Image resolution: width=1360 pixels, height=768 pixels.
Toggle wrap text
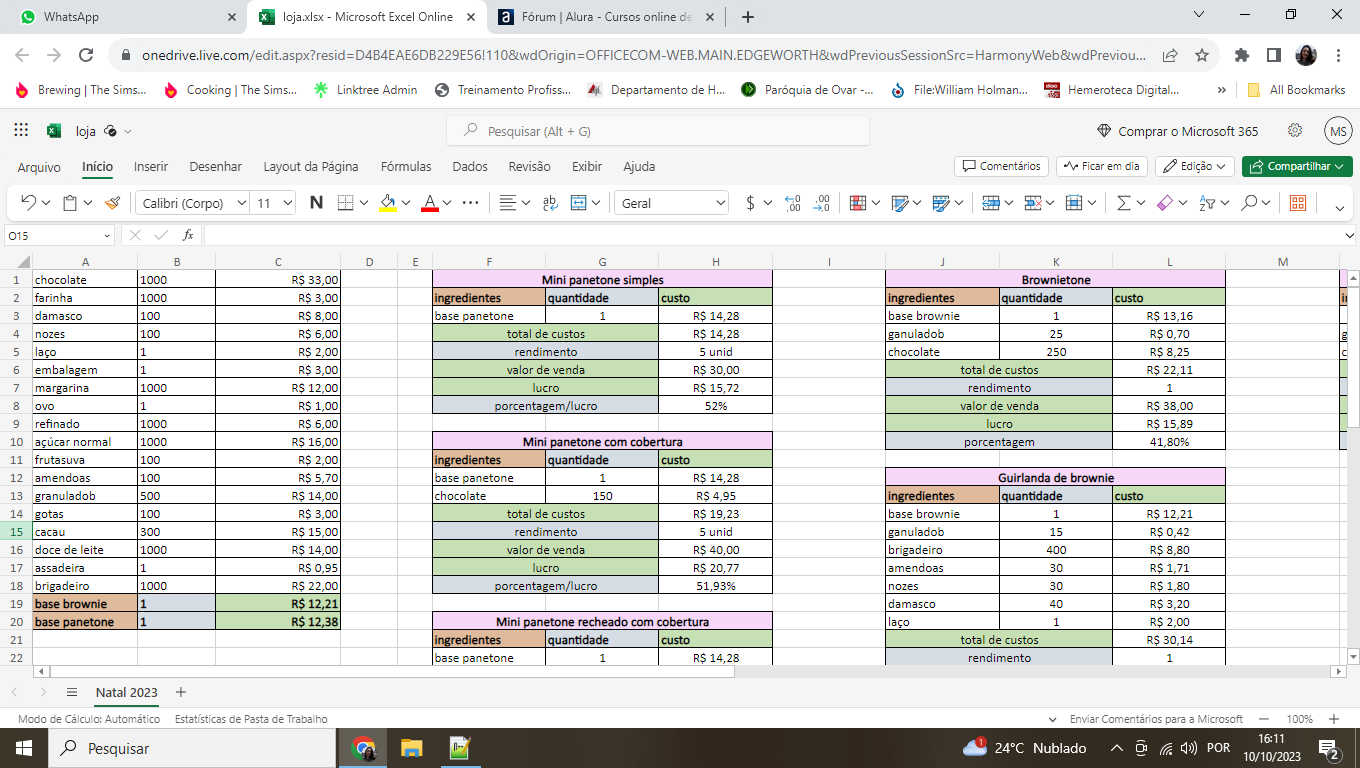point(550,203)
